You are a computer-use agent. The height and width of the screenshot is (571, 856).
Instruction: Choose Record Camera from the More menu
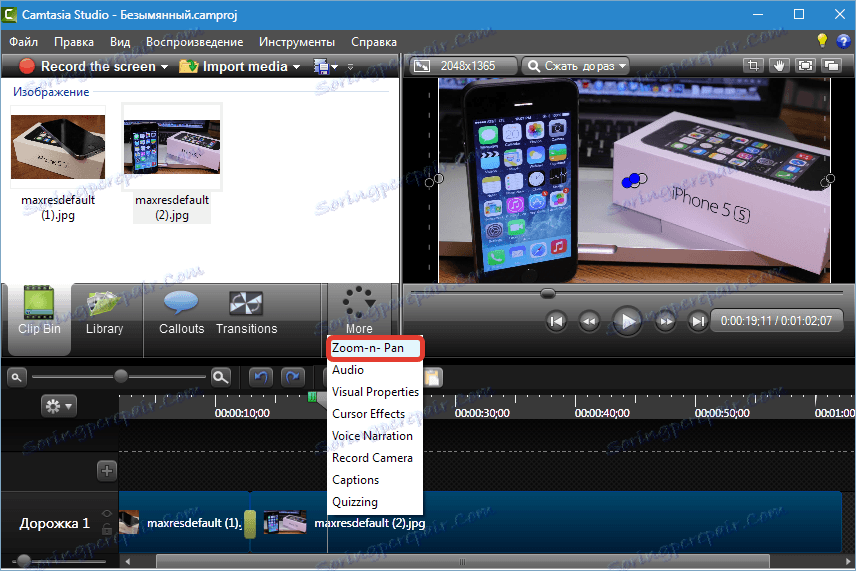click(374, 458)
